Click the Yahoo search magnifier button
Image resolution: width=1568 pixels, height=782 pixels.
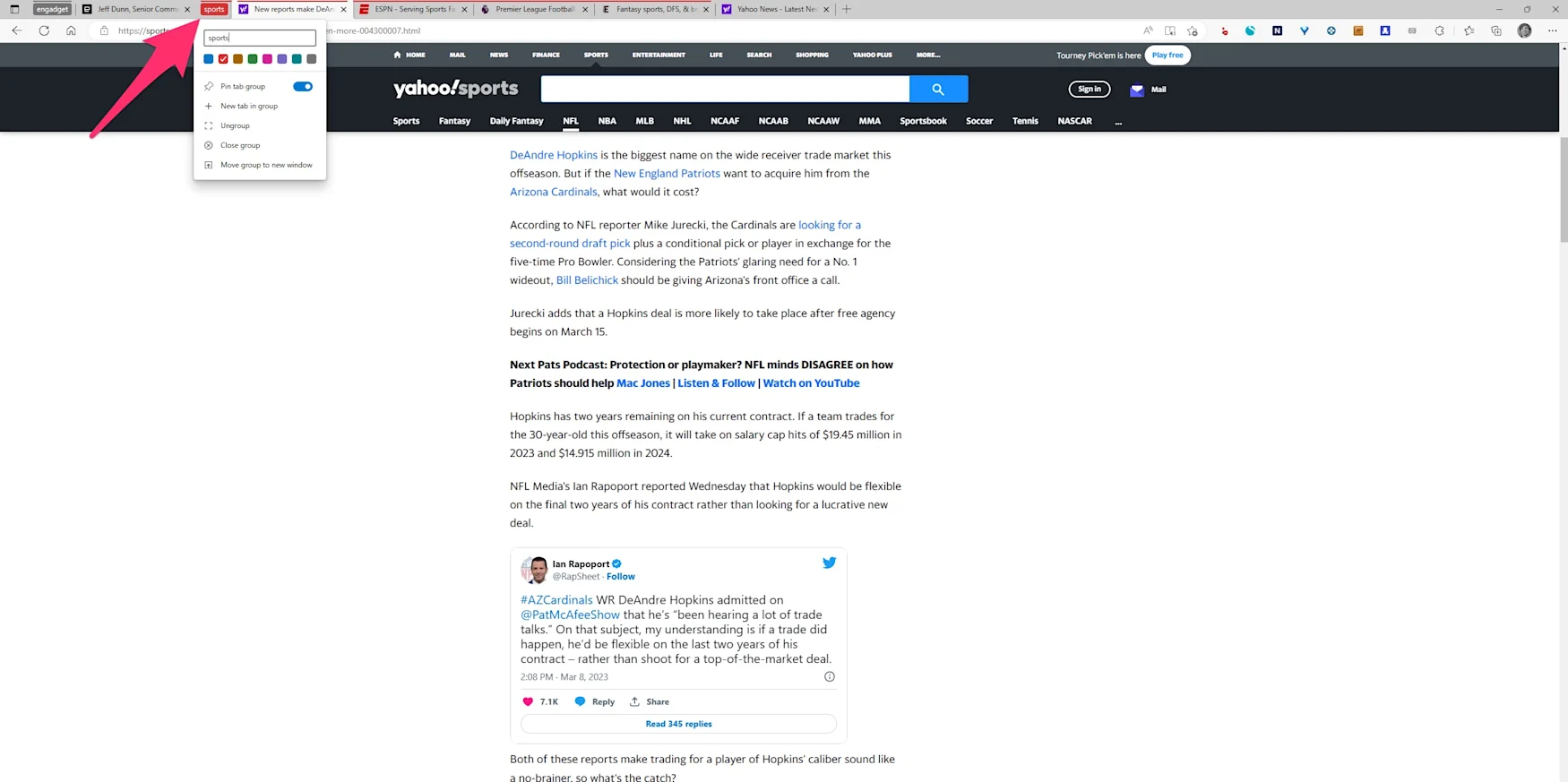(938, 90)
